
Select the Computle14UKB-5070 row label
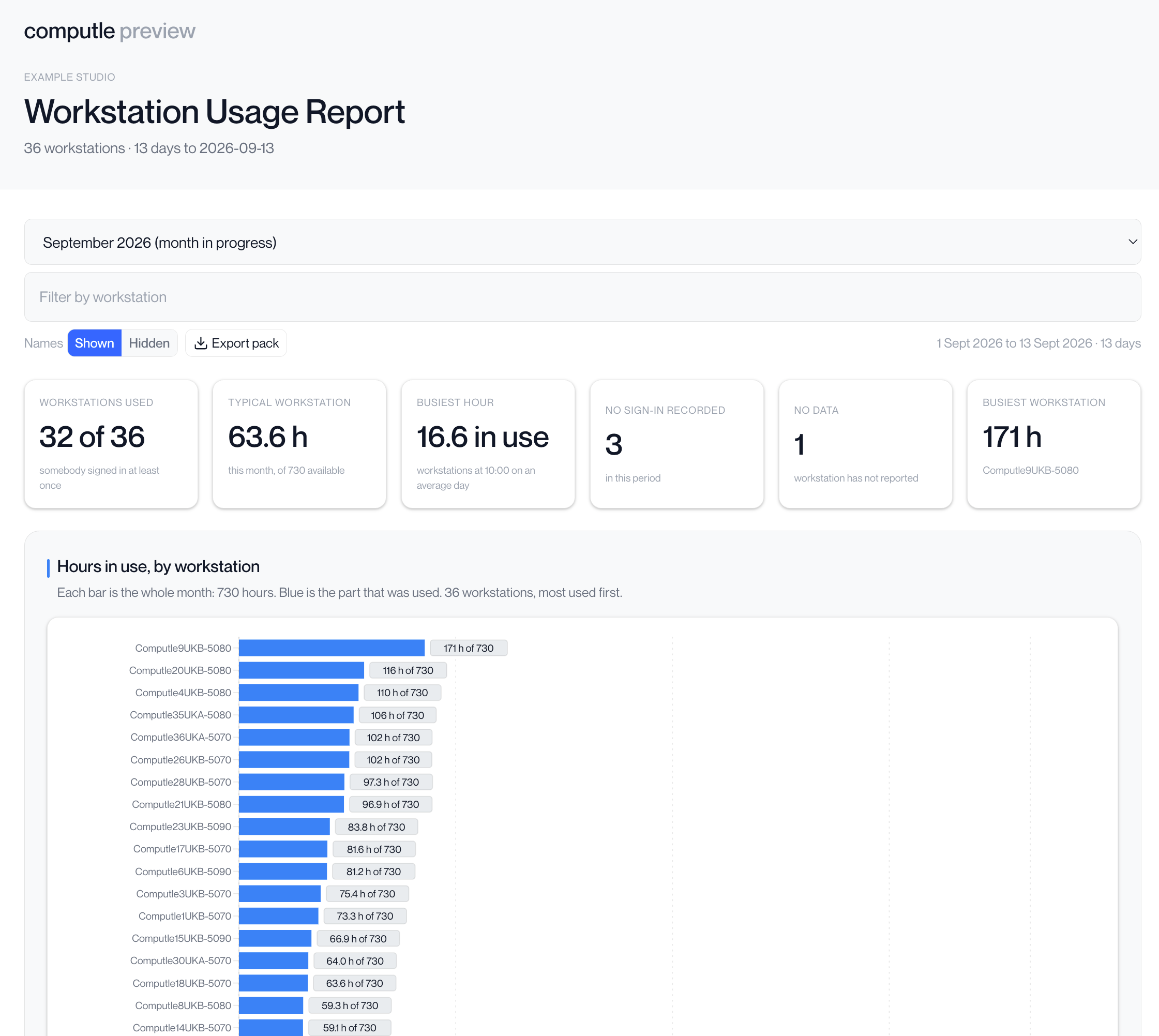click(x=182, y=1027)
